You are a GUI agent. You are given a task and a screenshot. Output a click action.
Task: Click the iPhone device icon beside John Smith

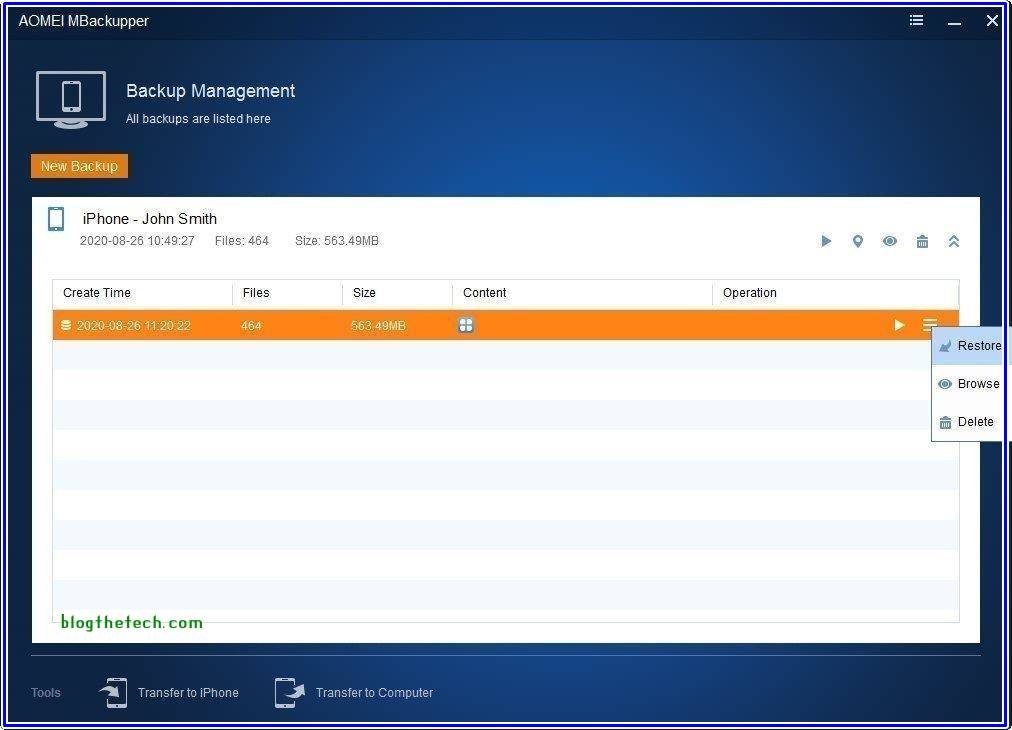57,219
